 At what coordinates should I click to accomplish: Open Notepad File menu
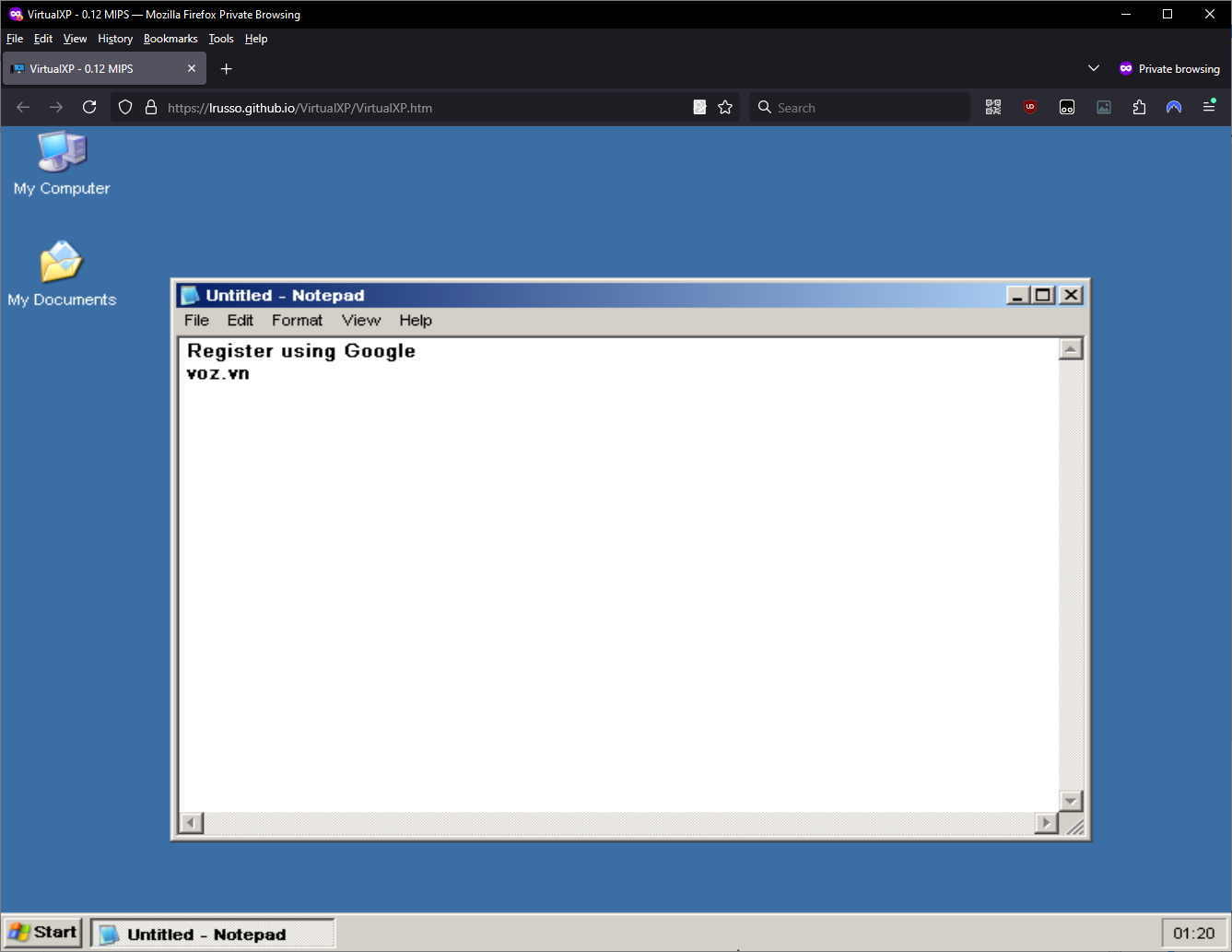point(197,321)
